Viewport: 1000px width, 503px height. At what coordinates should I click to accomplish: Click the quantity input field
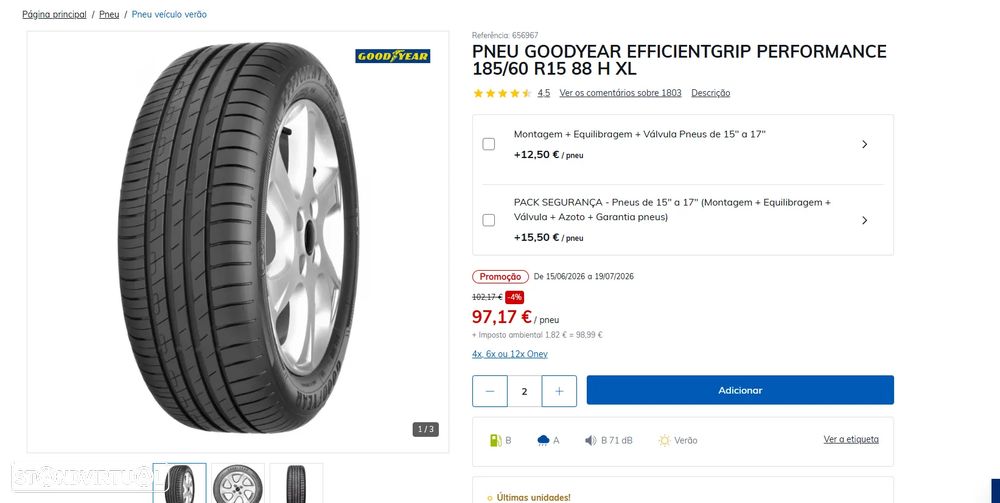(525, 391)
